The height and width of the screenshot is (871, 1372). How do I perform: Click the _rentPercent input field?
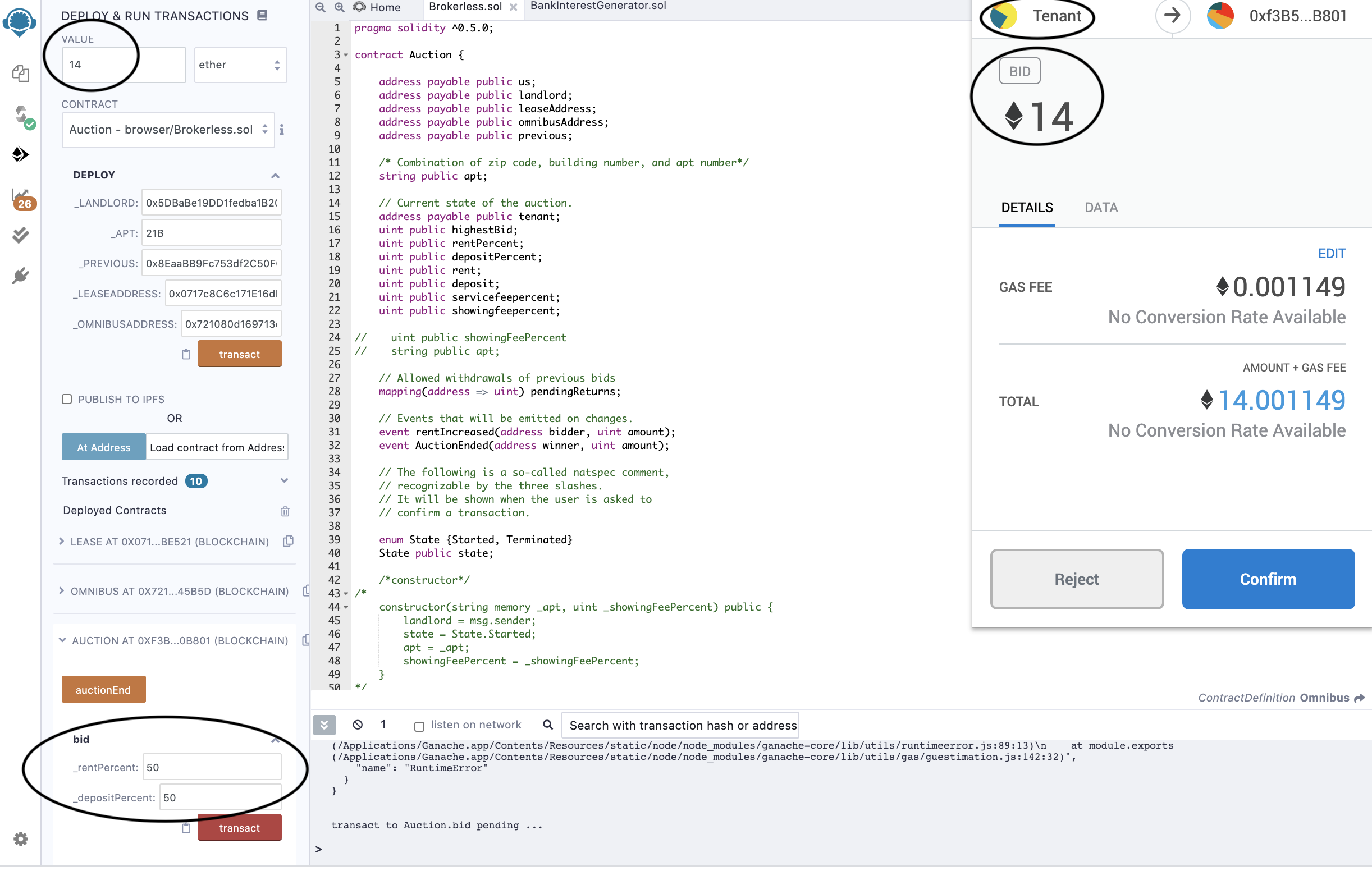point(212,767)
